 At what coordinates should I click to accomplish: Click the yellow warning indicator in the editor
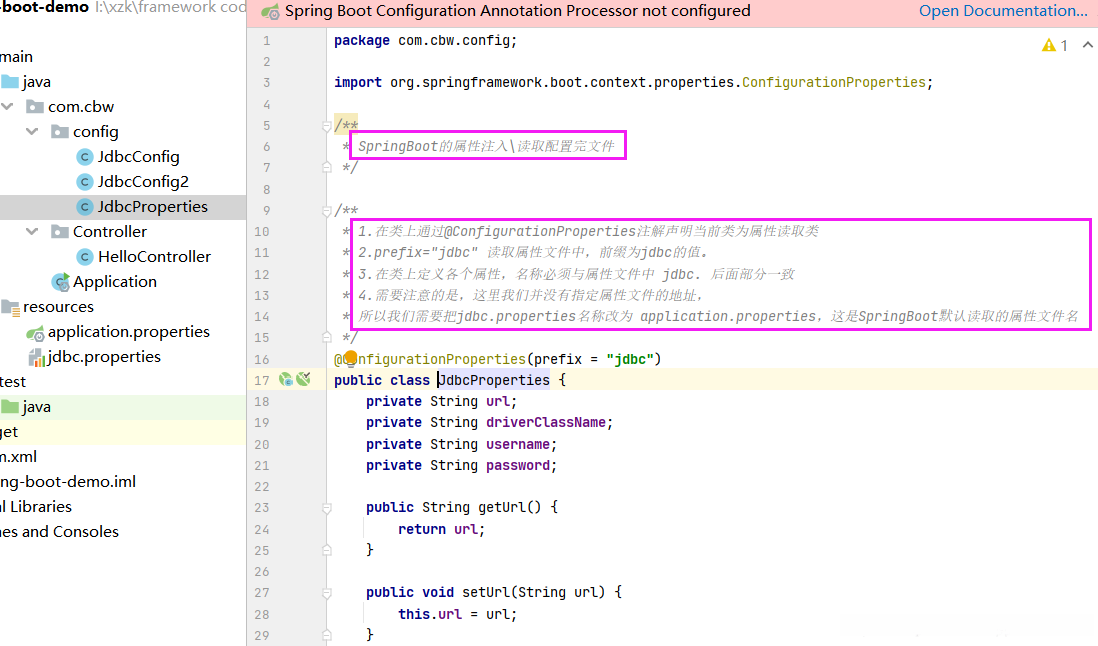[1049, 45]
